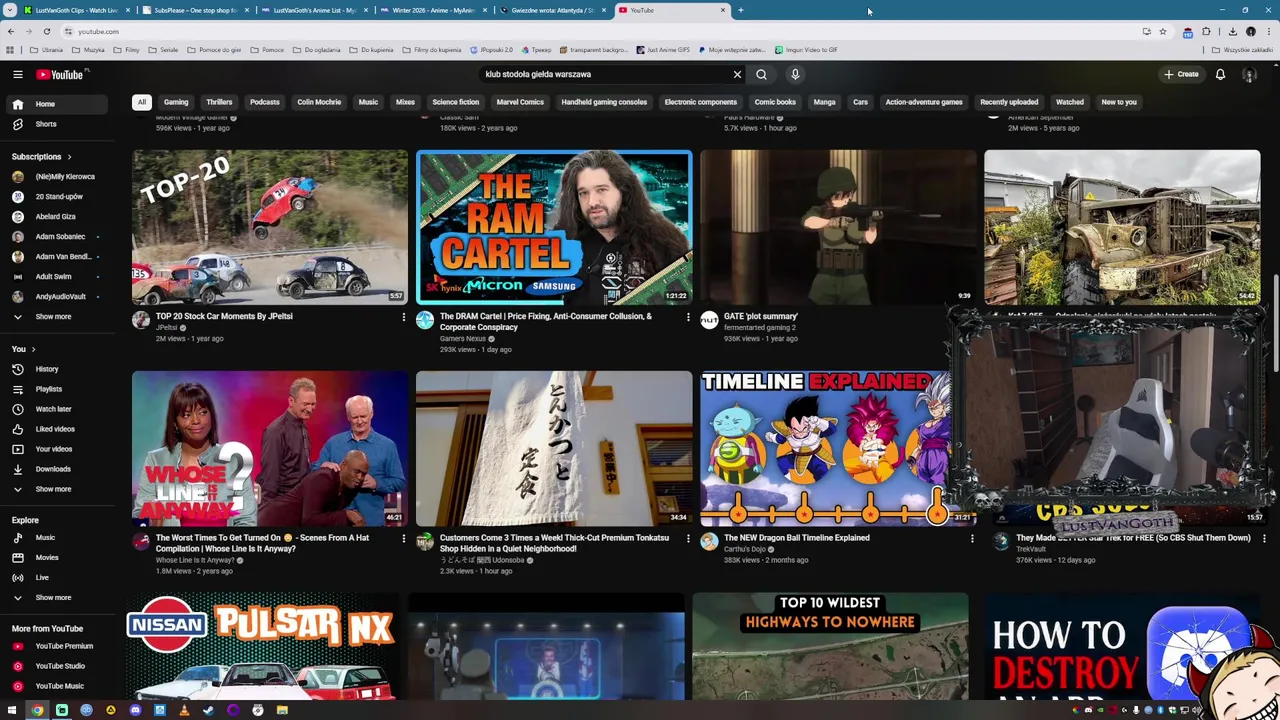1280x720 pixels.
Task: Start voice search with the microphone
Action: click(x=795, y=74)
